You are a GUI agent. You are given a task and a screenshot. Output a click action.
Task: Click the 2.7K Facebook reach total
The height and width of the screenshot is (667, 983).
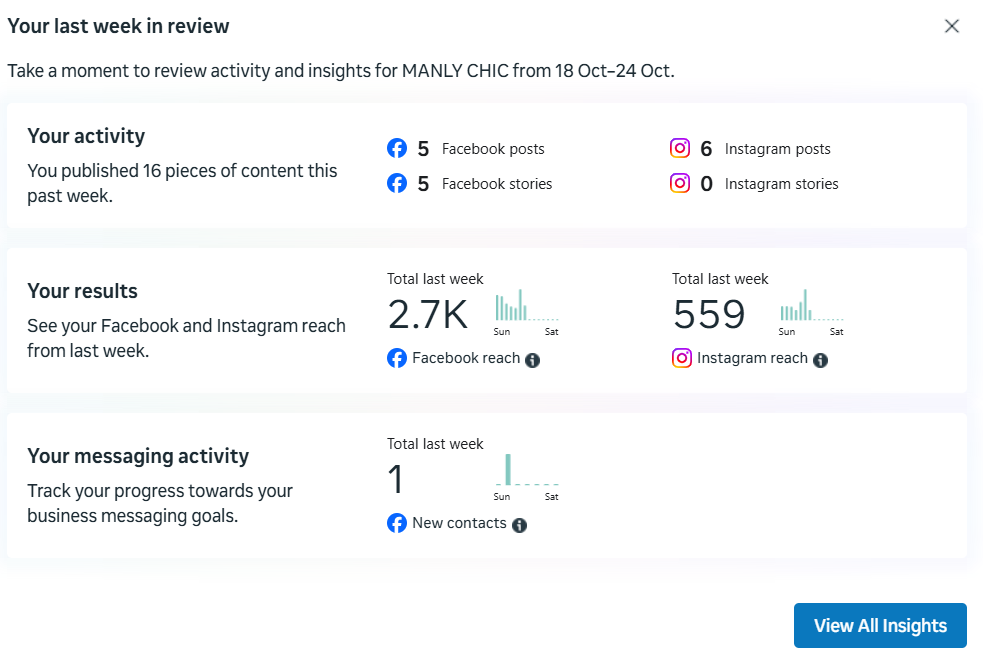click(428, 314)
